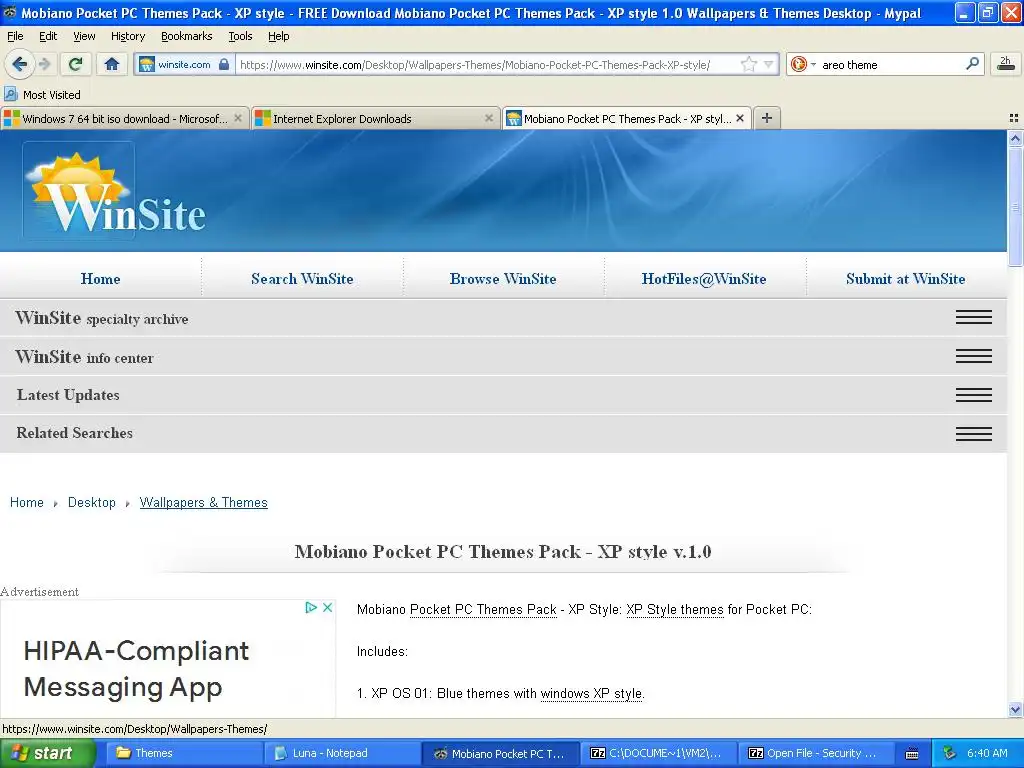Open the Help menu
This screenshot has width=1024, height=768.
pyautogui.click(x=278, y=36)
